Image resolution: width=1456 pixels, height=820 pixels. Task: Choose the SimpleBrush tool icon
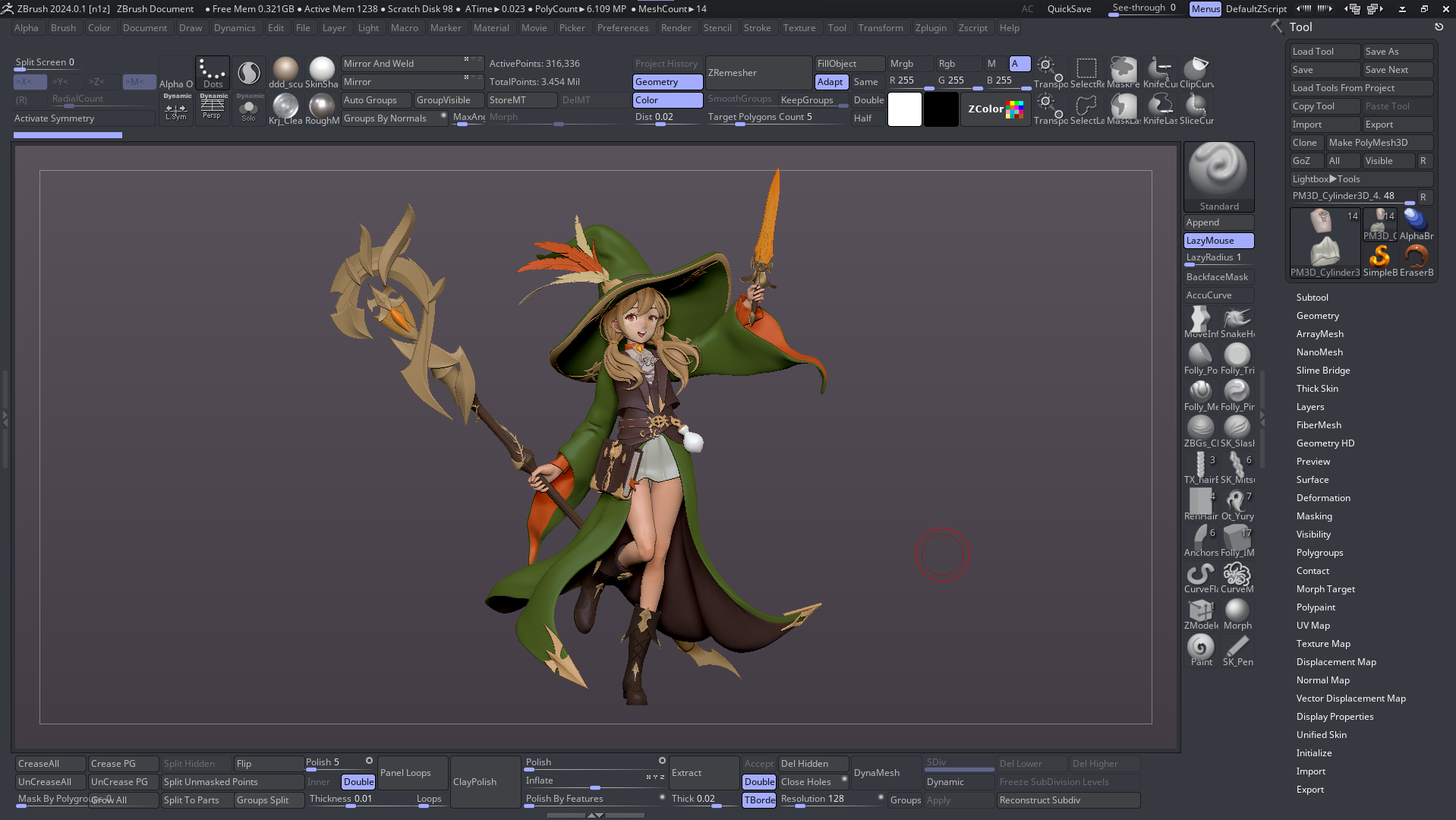(1379, 257)
